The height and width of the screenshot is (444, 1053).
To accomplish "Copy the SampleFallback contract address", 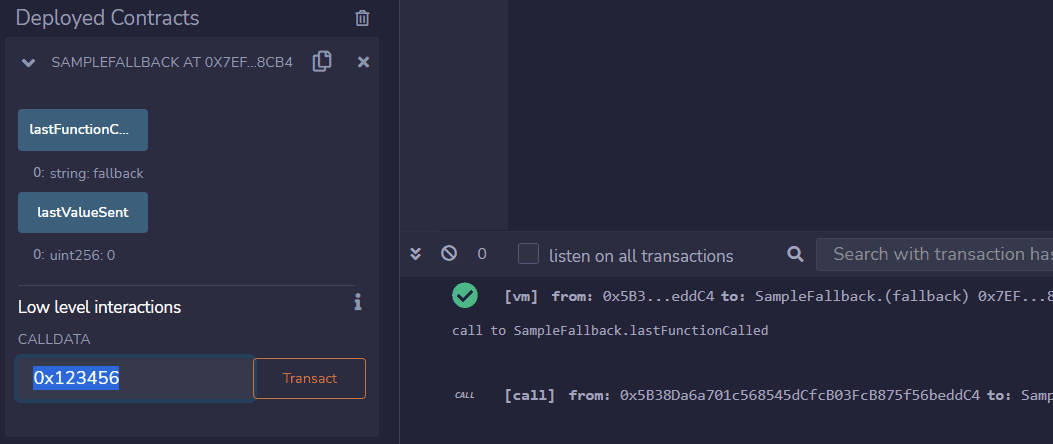I will (322, 62).
